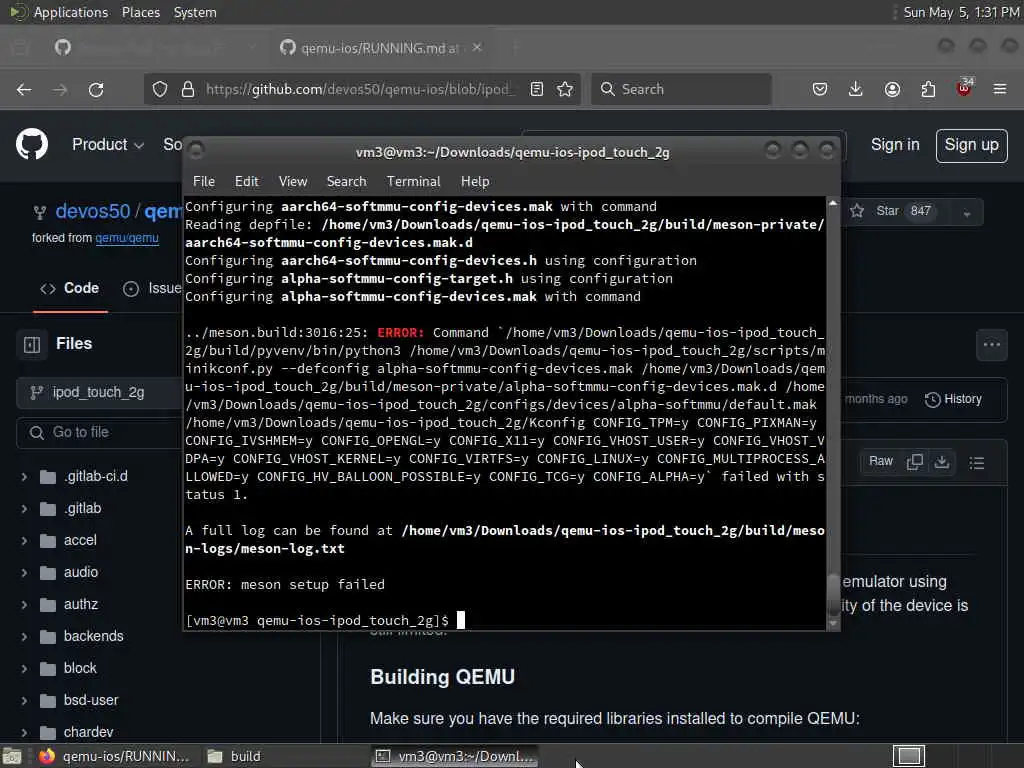Screen dimensions: 1024x768
Task: Click in the Go to file field
Action: click(x=99, y=432)
